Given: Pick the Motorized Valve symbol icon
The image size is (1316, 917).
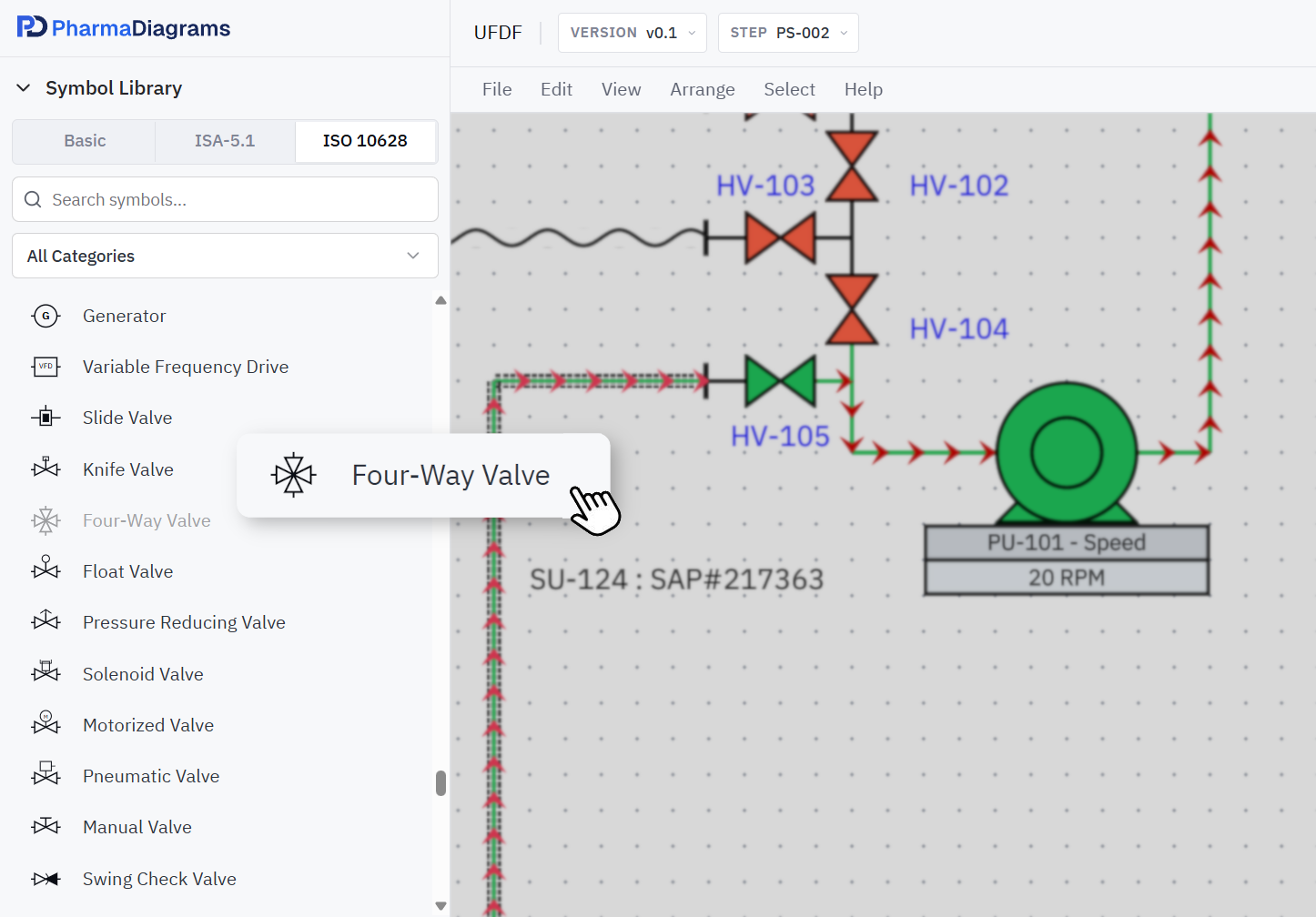Looking at the screenshot, I should click(46, 724).
